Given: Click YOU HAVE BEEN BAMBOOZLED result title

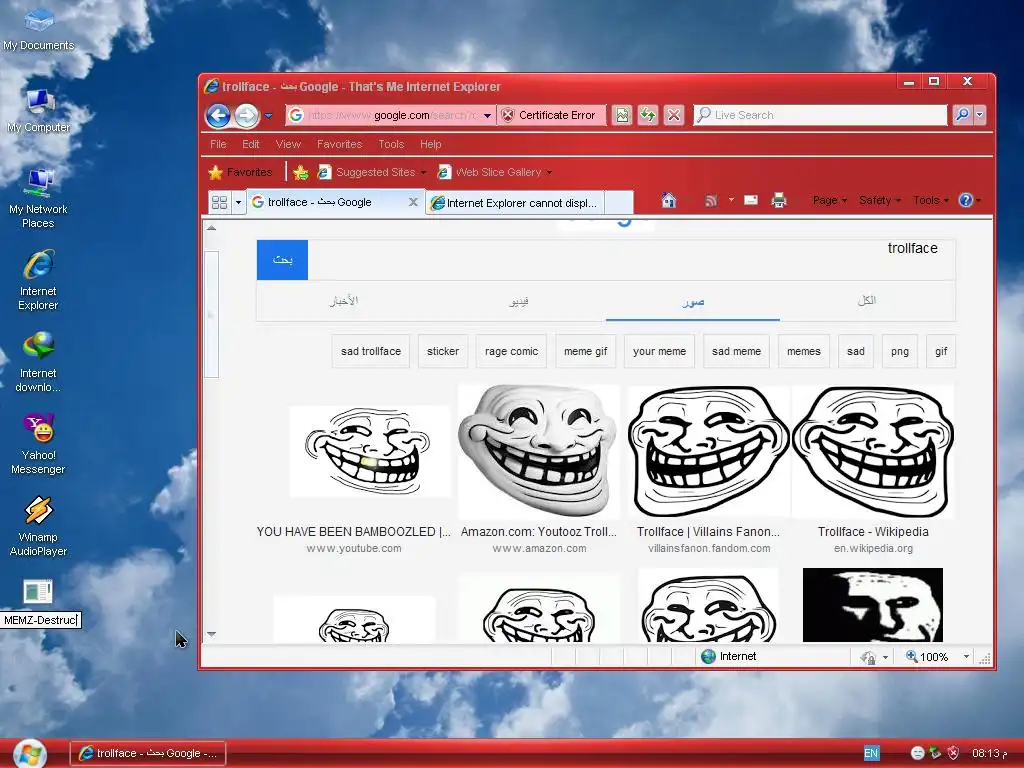Looking at the screenshot, I should [x=353, y=532].
